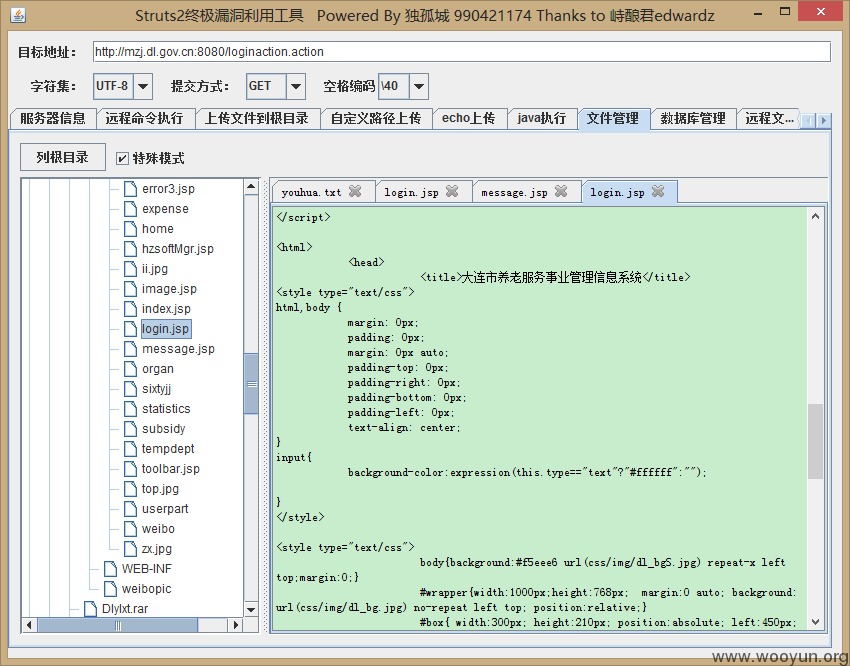Open the 上传文件到根目录 tab

click(257, 119)
